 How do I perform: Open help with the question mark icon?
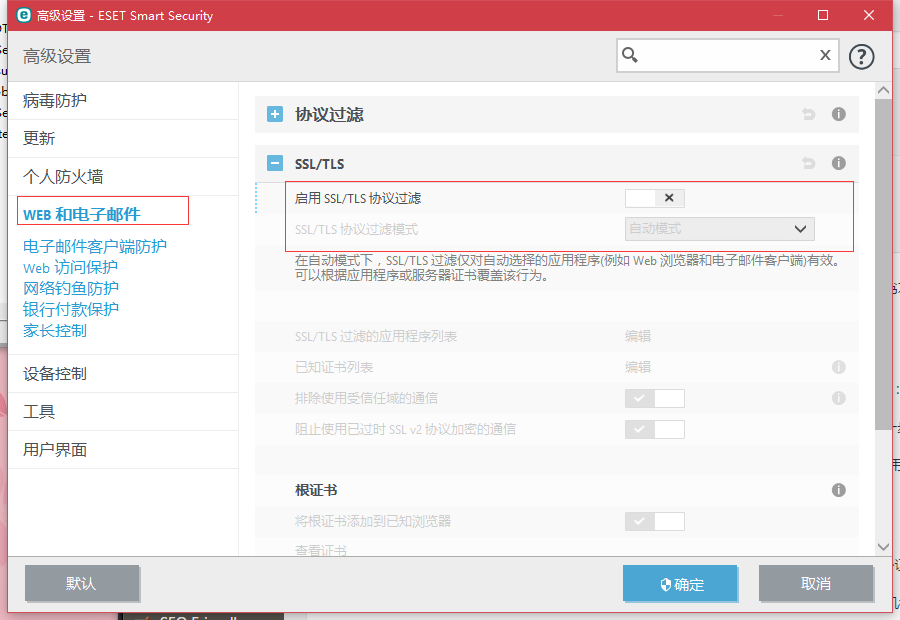click(x=861, y=56)
